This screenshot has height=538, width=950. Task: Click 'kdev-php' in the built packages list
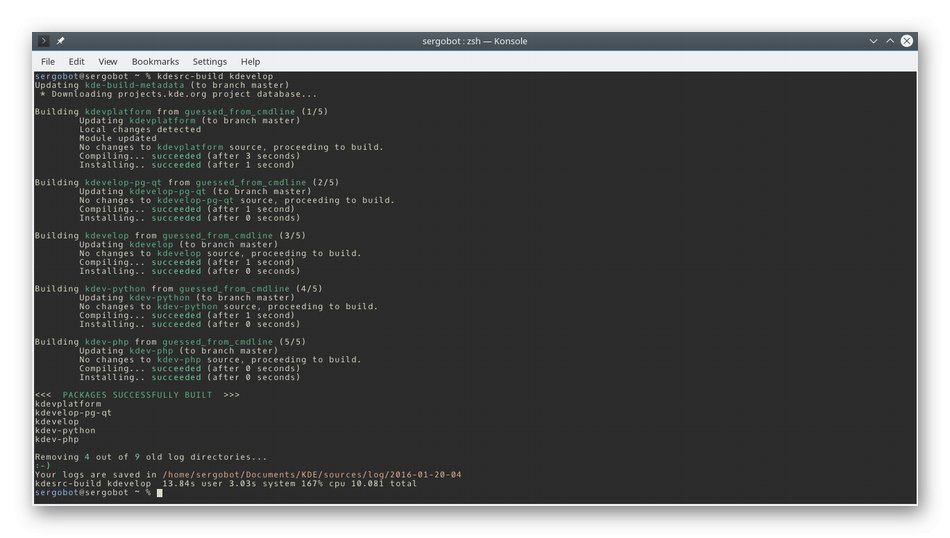click(x=57, y=439)
